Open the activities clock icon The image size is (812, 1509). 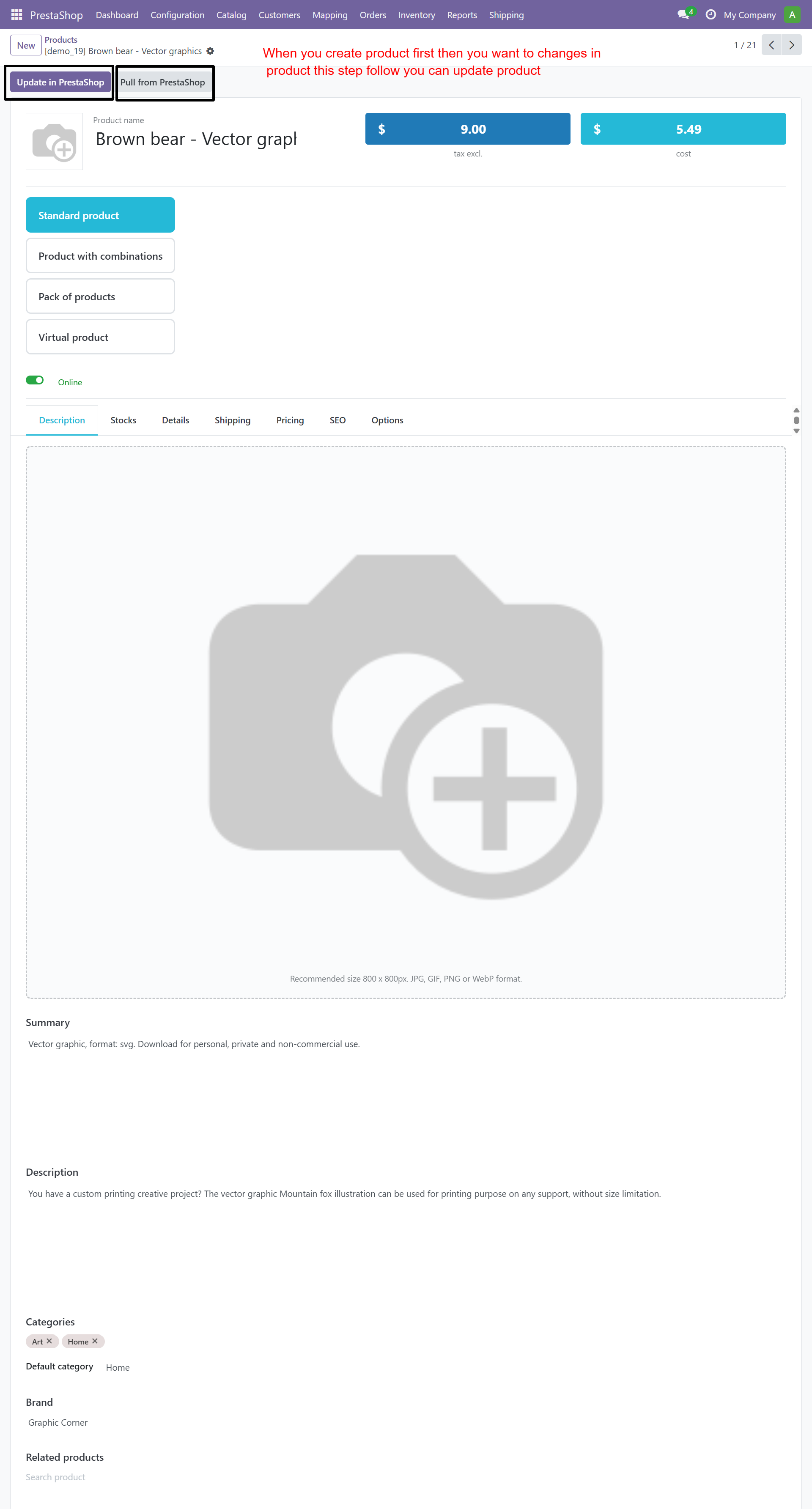click(710, 15)
